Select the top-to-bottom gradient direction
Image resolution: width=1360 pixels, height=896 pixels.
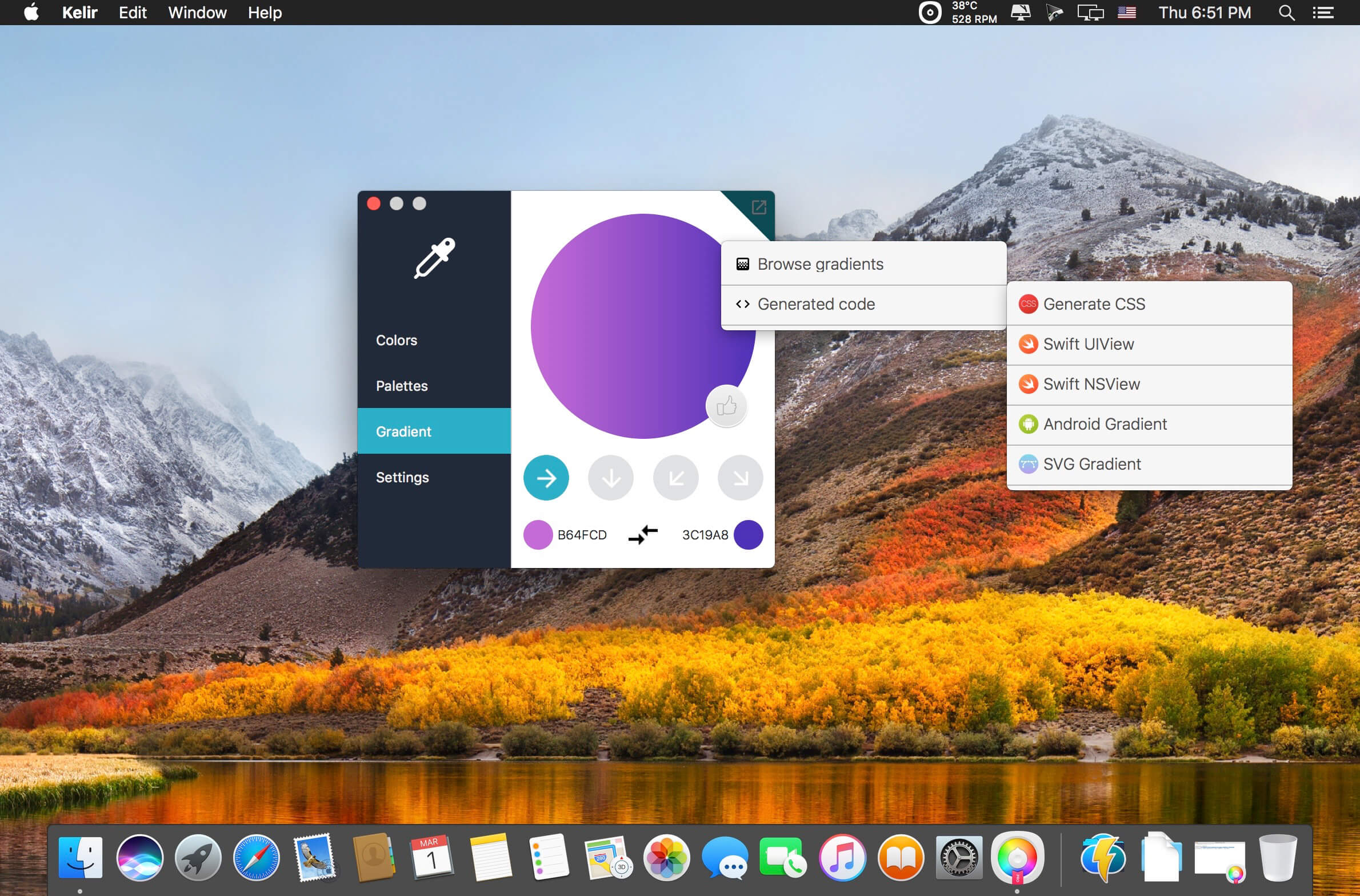[611, 478]
